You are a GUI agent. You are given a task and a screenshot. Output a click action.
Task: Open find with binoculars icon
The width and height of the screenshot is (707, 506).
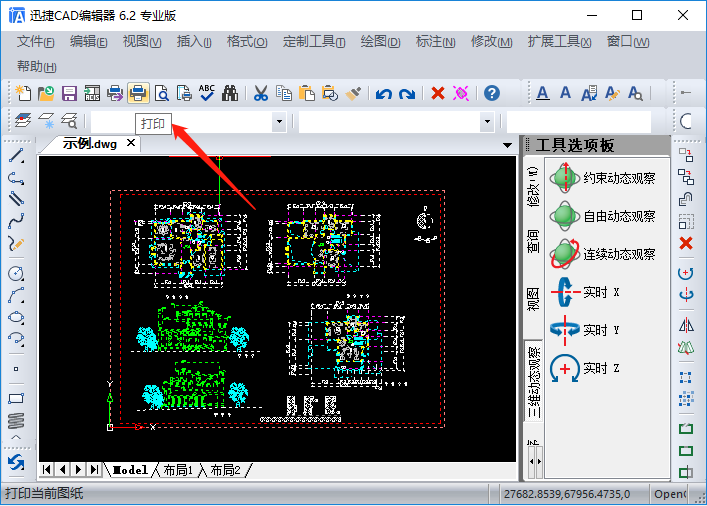(230, 93)
